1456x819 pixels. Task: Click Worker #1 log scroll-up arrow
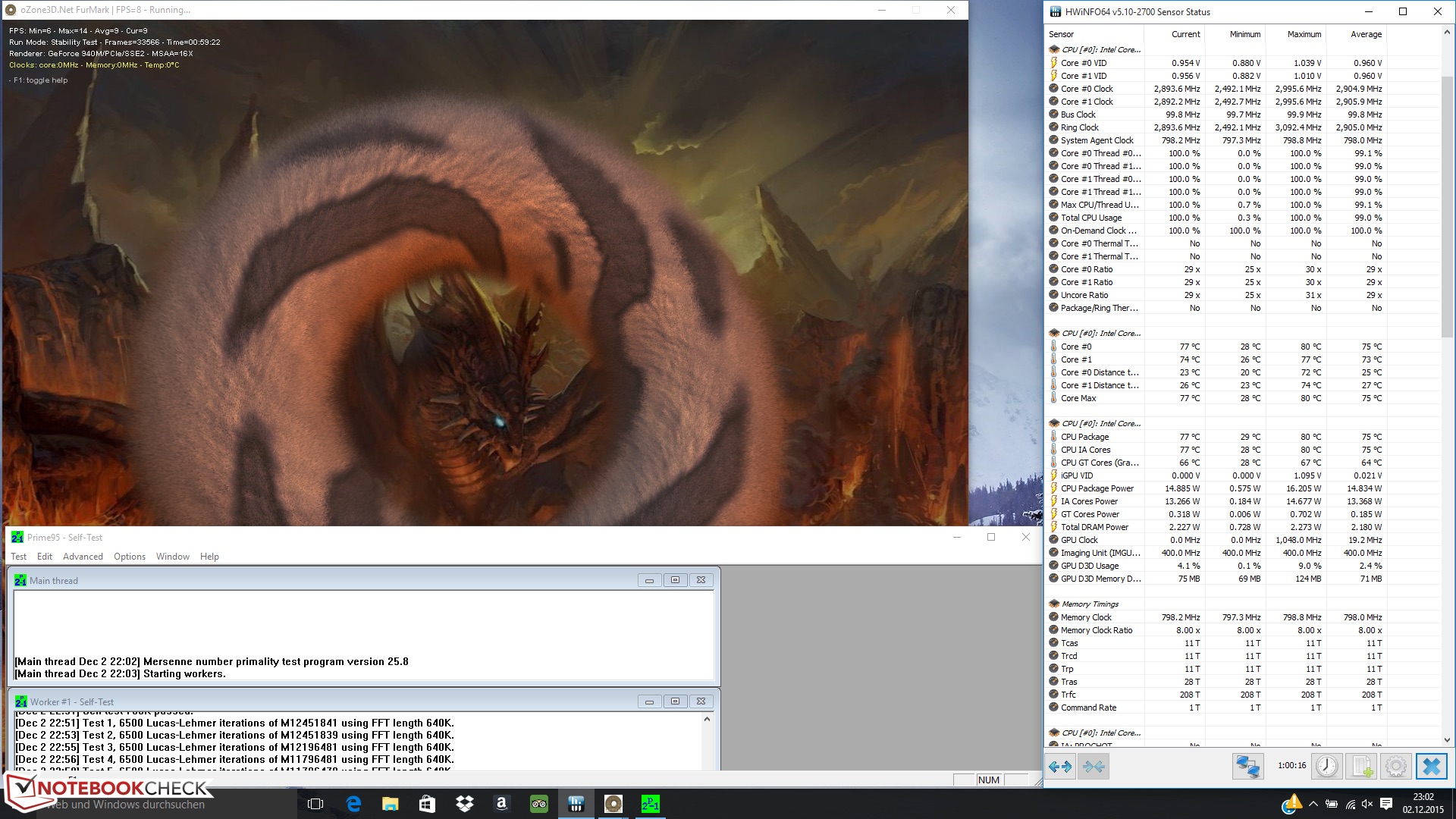coord(707,719)
